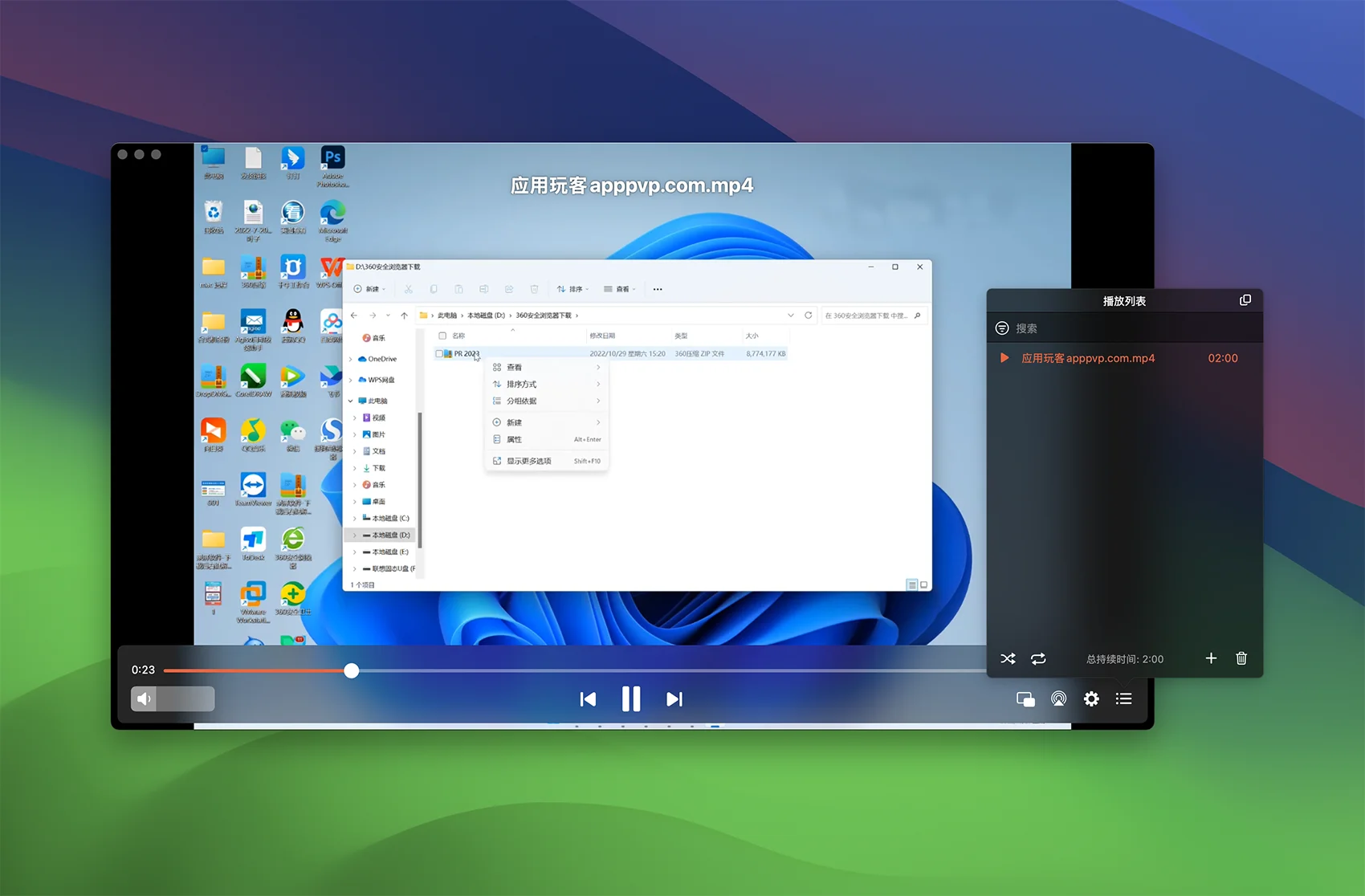Toggle the playlist panel list icon
1365x896 pixels.
point(1124,699)
